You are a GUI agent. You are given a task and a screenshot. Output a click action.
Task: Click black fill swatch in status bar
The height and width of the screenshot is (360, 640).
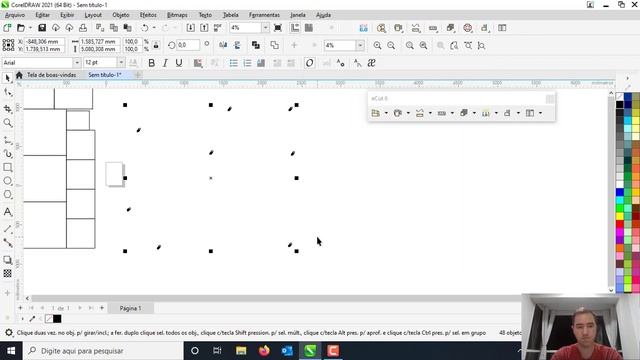[x=57, y=319]
